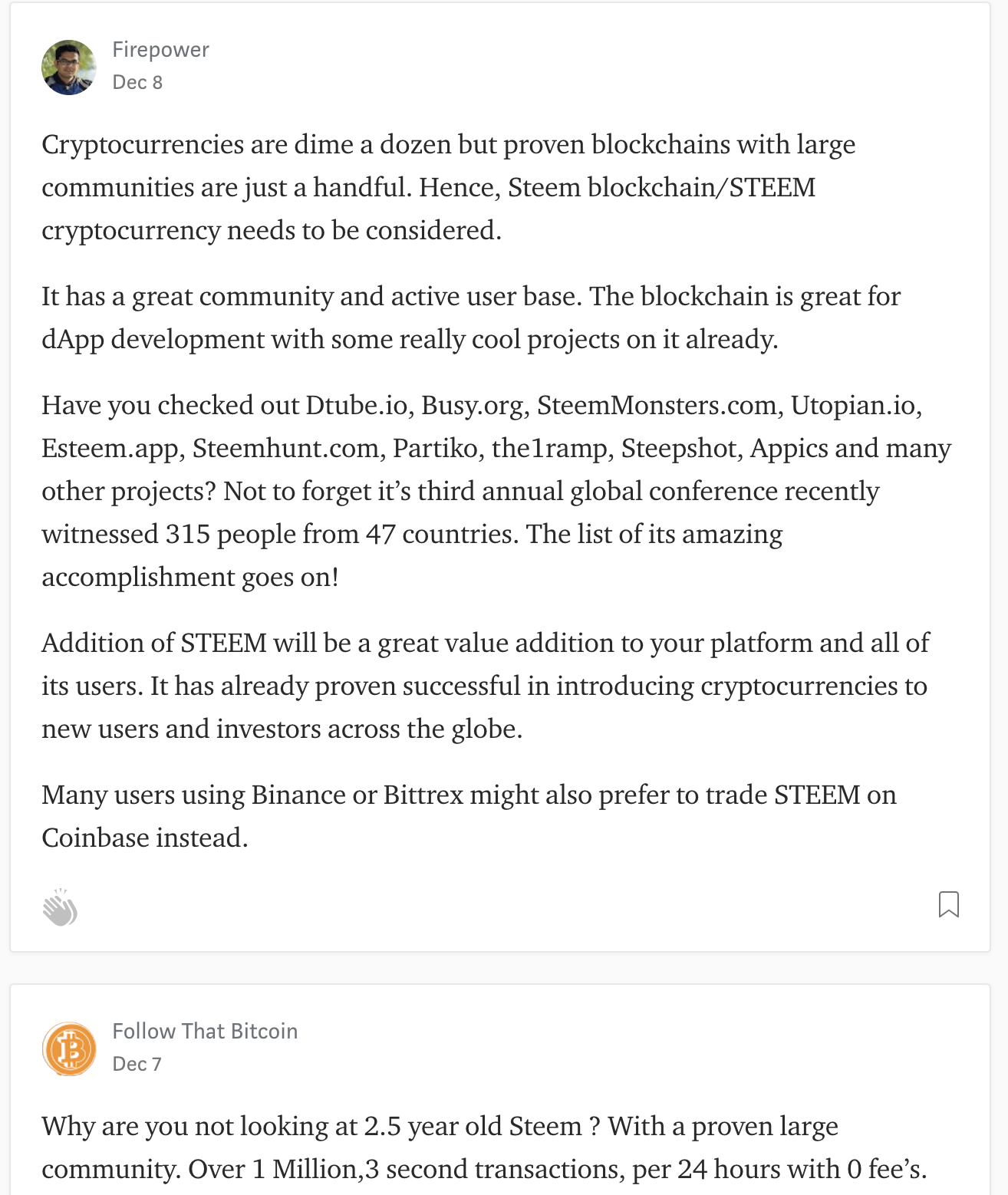Click the line starting "It has a great community"
This screenshot has width=1008, height=1195.
pos(471,297)
